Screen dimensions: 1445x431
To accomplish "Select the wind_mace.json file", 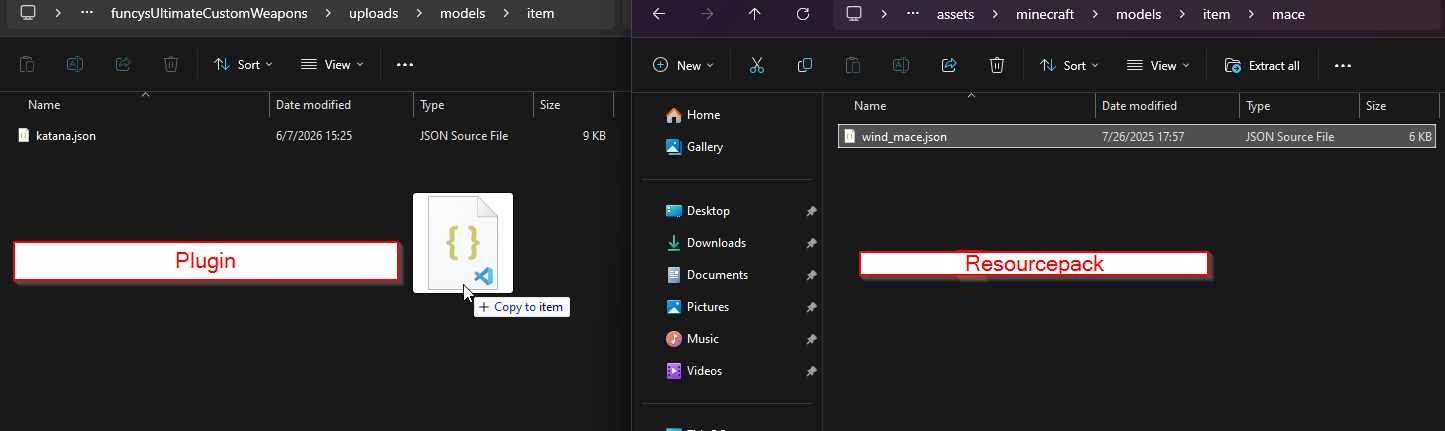I will (x=1137, y=137).
